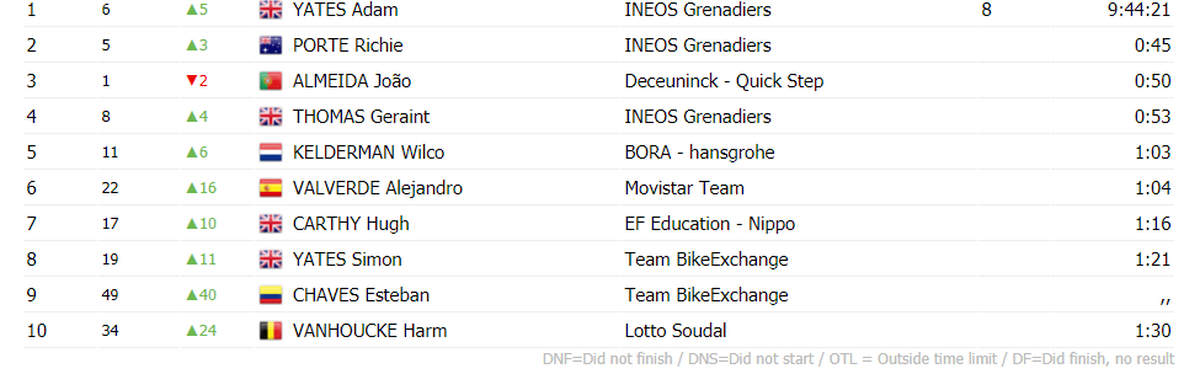Click the Australian flag beside PORTE Richie

click(270, 46)
